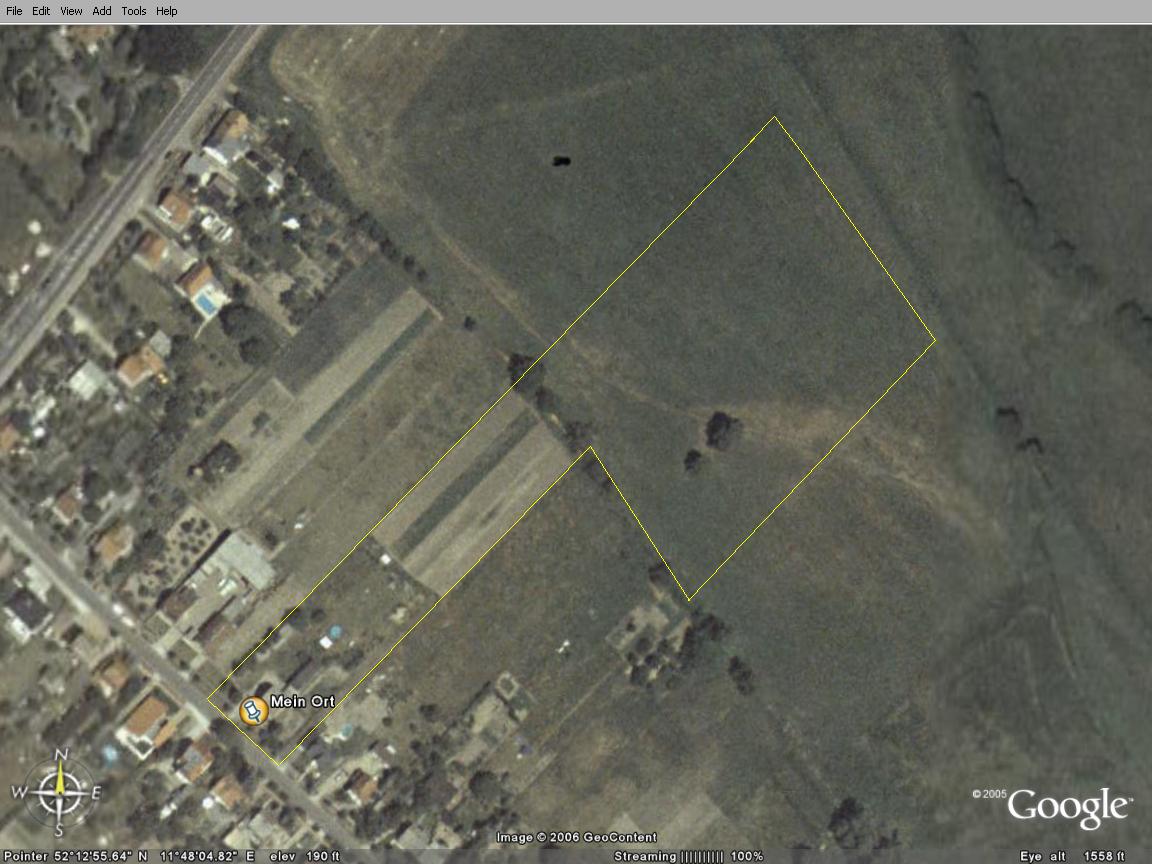The width and height of the screenshot is (1152, 864).
Task: Open the Tools menu
Action: click(x=134, y=11)
